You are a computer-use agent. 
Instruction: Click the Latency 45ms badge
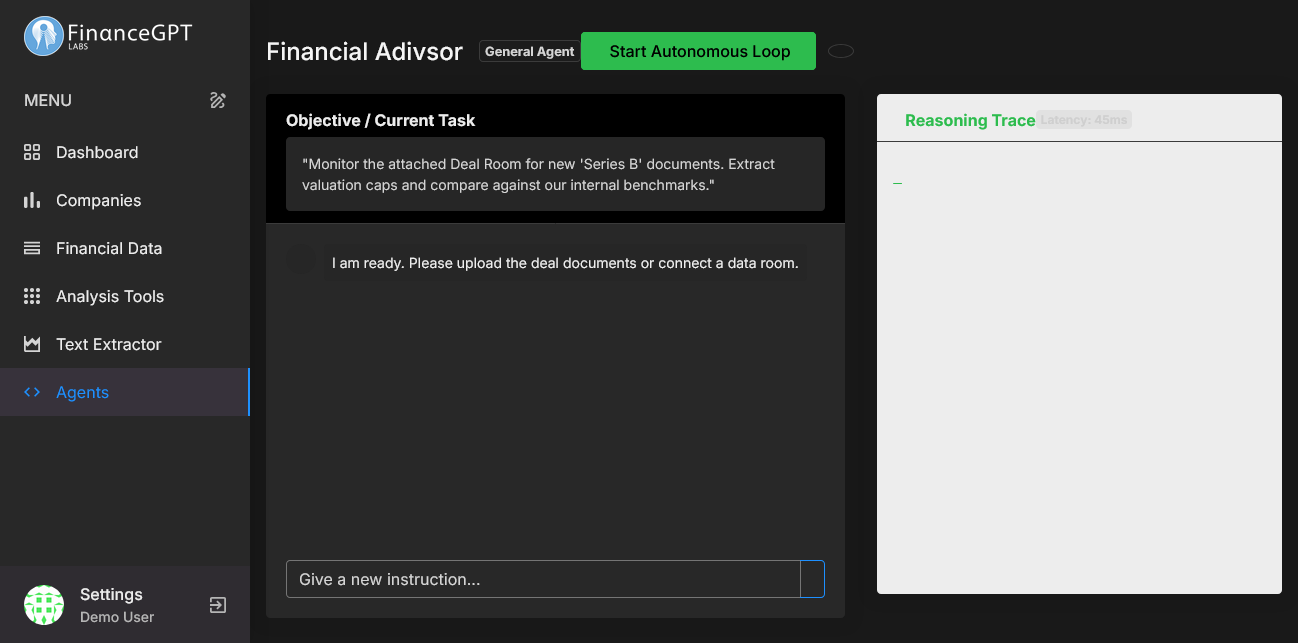1084,119
